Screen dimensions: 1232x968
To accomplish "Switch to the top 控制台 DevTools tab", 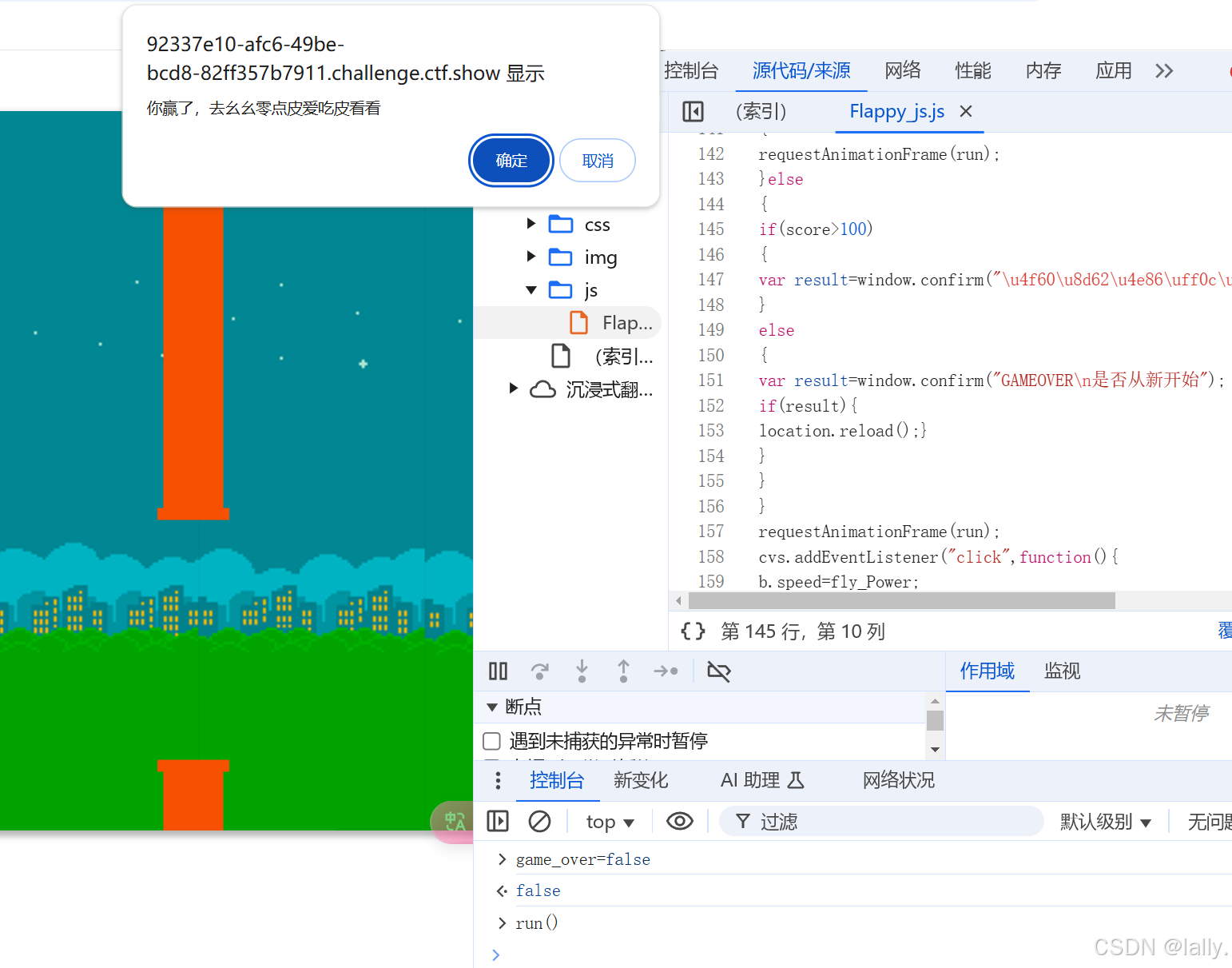I will click(691, 70).
